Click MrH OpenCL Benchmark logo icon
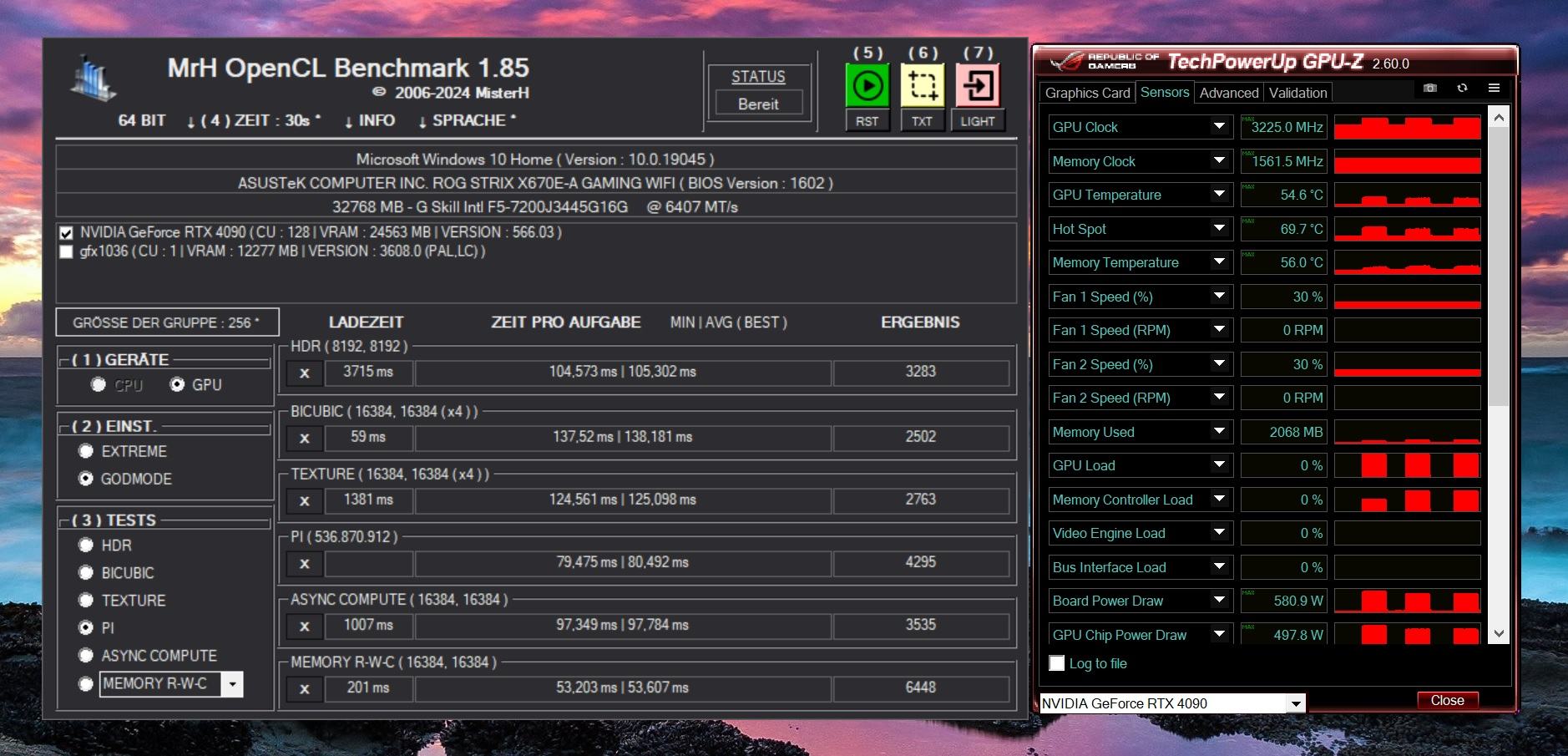Image resolution: width=1568 pixels, height=756 pixels. click(94, 79)
